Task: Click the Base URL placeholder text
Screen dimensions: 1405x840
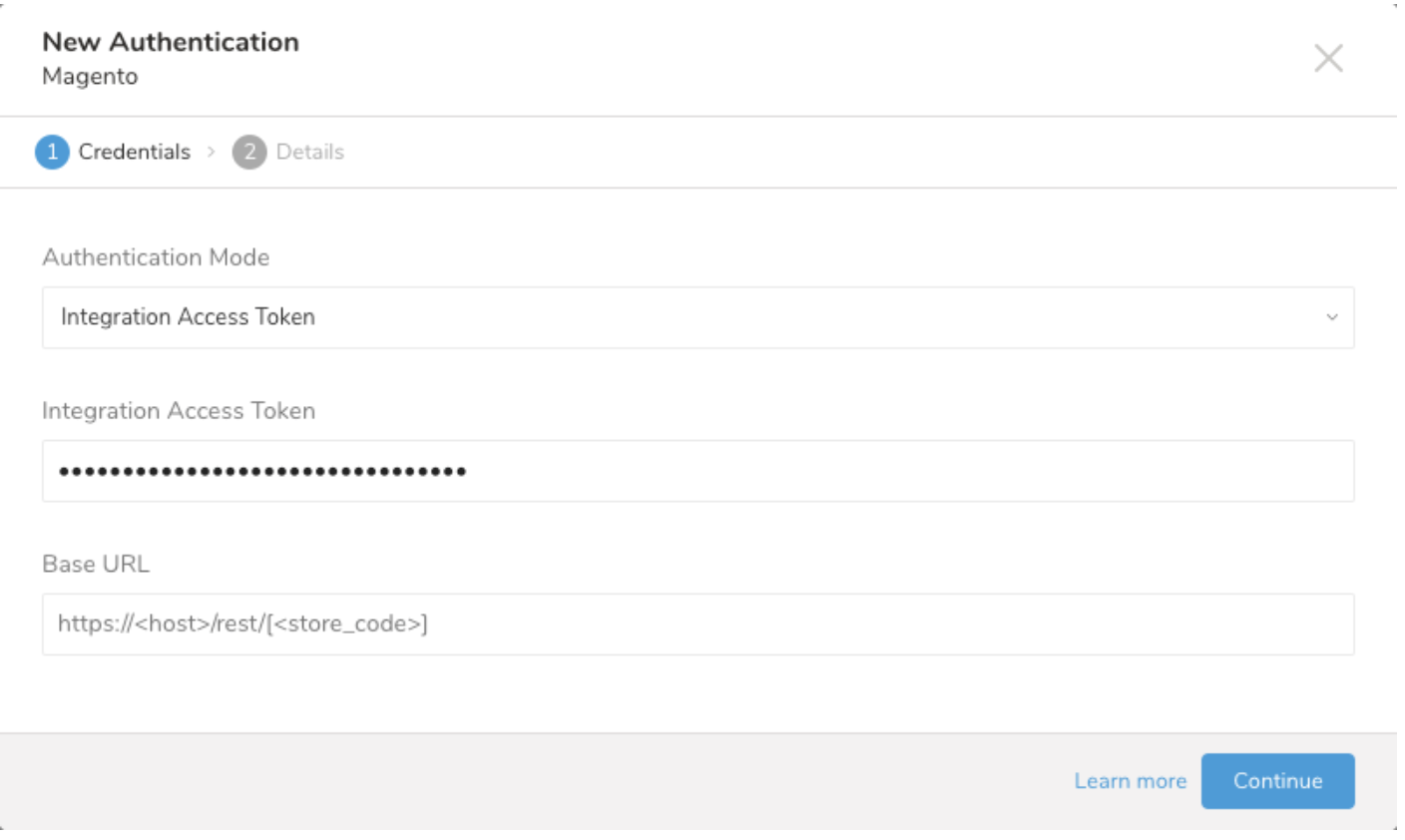Action: point(242,625)
